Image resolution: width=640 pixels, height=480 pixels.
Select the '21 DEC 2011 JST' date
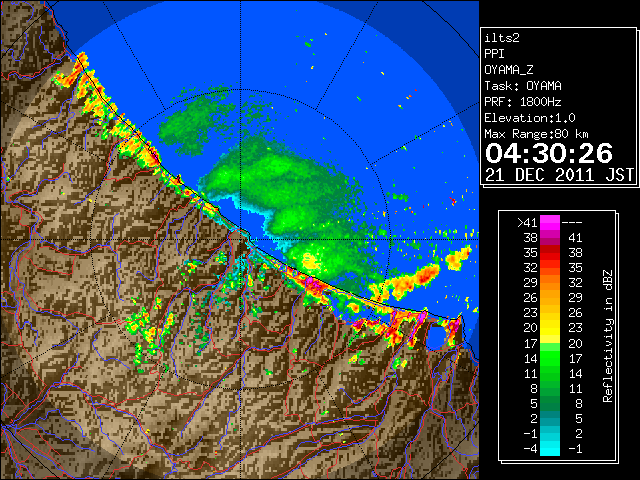click(560, 175)
